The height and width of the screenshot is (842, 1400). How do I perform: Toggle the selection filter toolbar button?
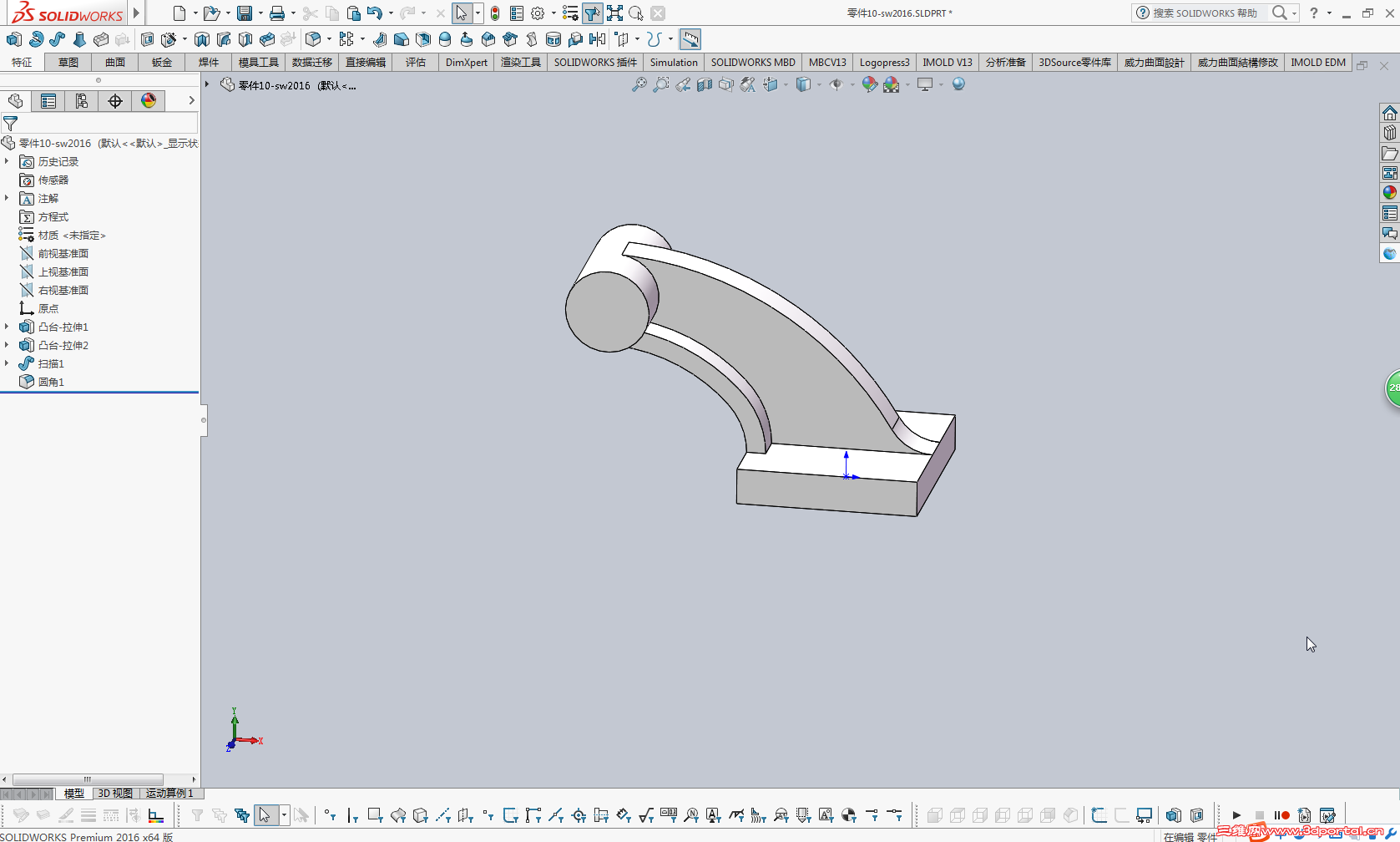(x=592, y=13)
